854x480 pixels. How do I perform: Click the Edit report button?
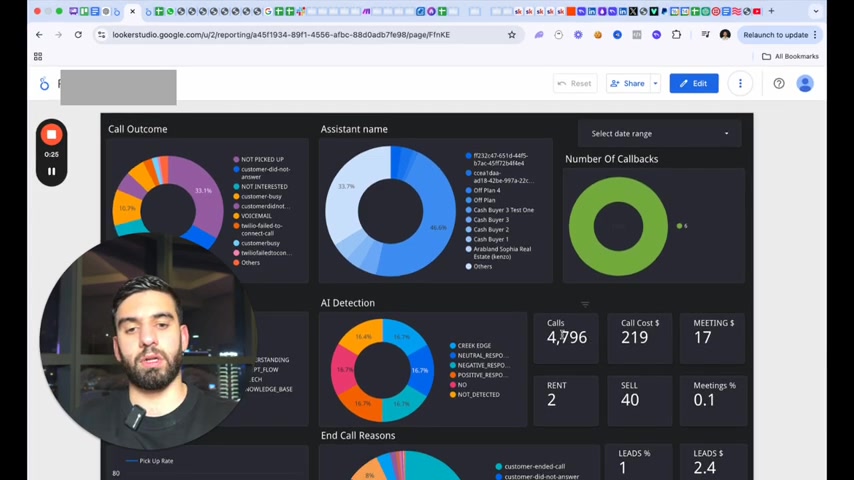click(x=694, y=83)
